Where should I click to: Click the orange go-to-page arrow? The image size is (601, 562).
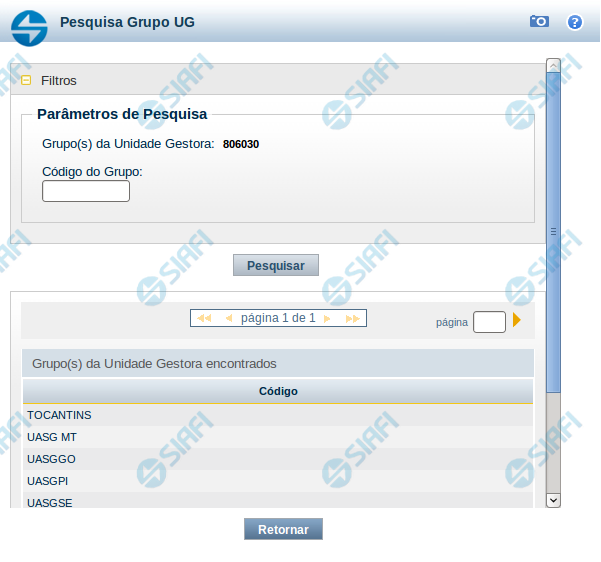pyautogui.click(x=517, y=321)
